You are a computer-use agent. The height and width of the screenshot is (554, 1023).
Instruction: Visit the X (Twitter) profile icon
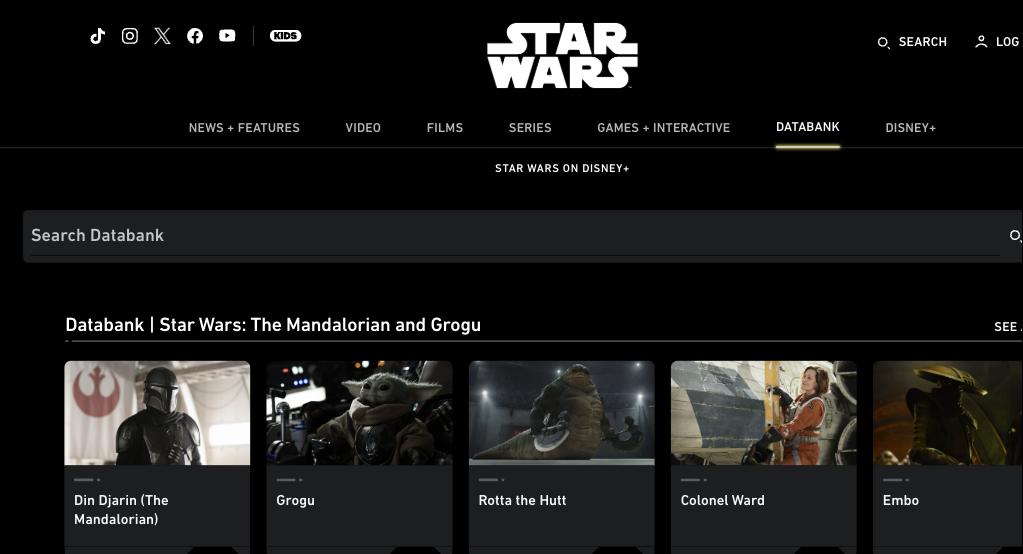(162, 36)
